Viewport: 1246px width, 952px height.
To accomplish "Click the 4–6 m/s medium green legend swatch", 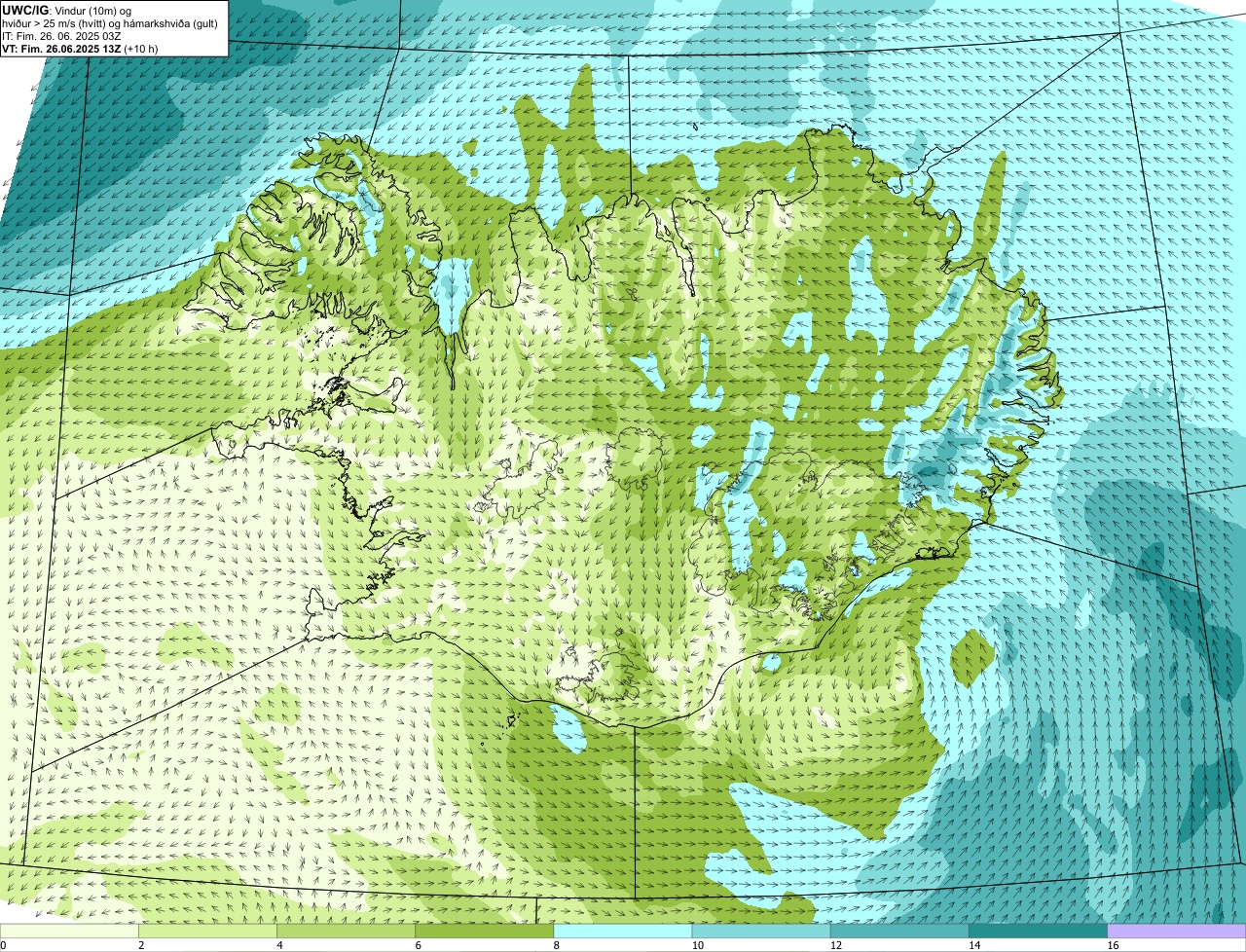I will (x=346, y=931).
